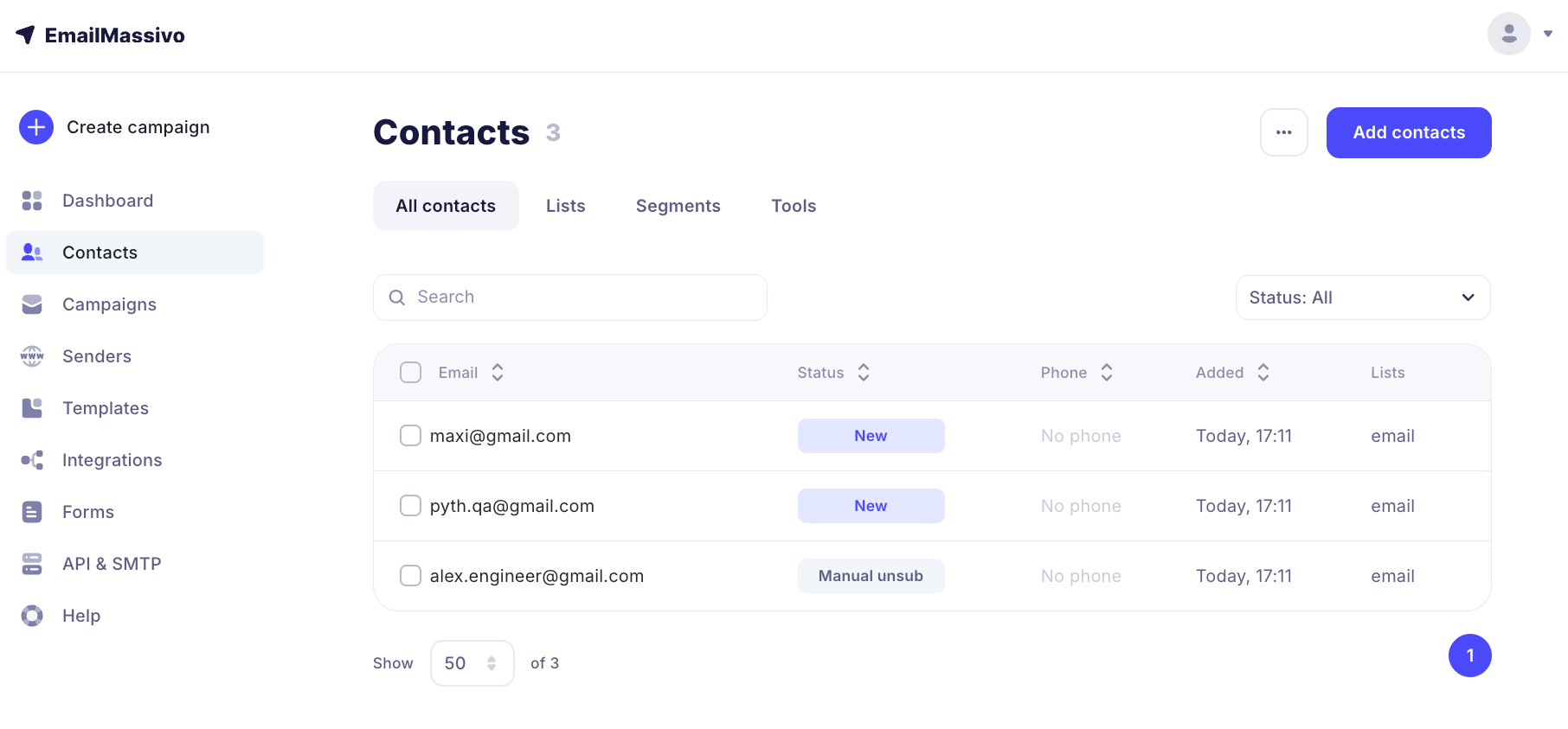Check the alex.engineer@gmail.com row checkbox

coord(410,576)
